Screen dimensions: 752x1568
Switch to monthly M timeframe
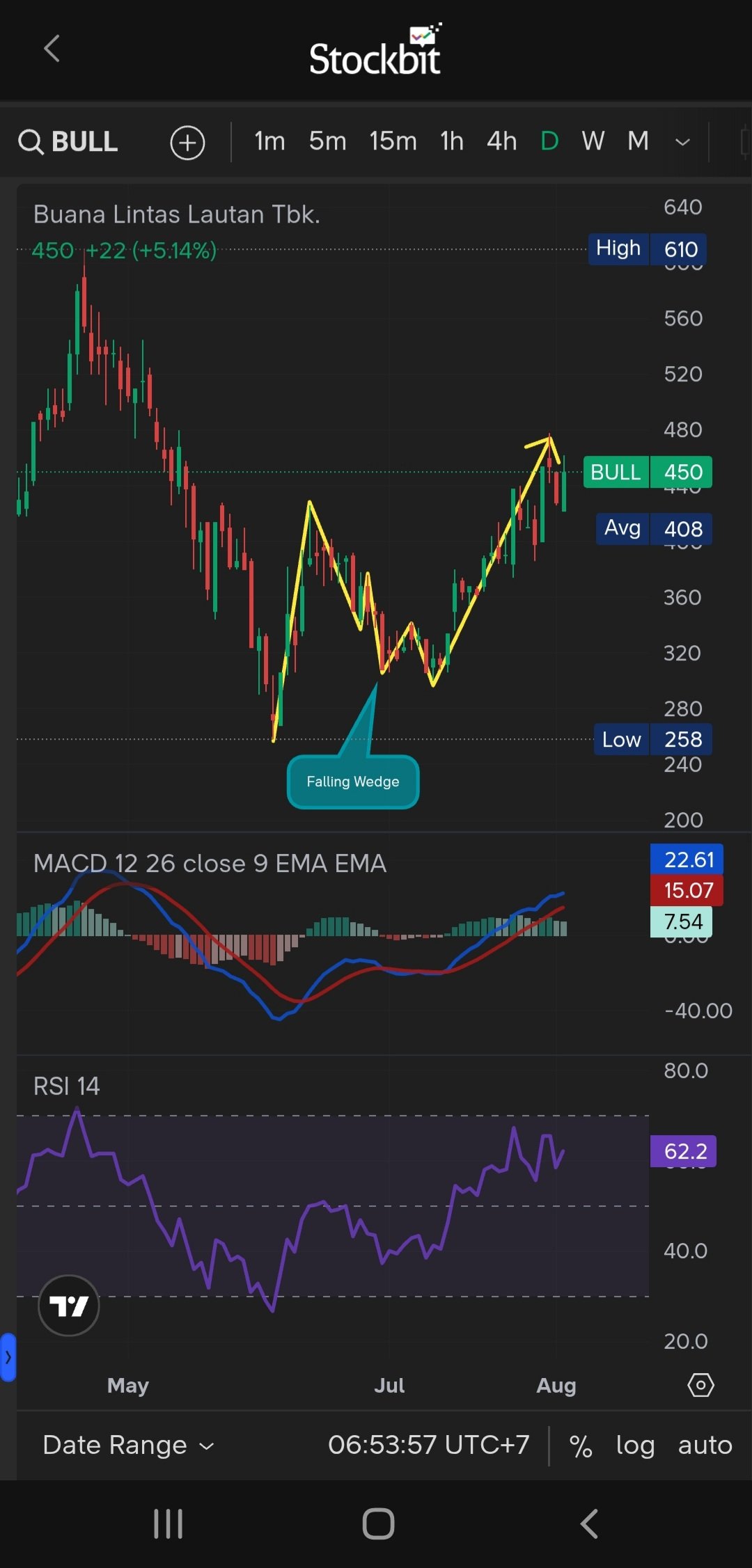point(638,141)
